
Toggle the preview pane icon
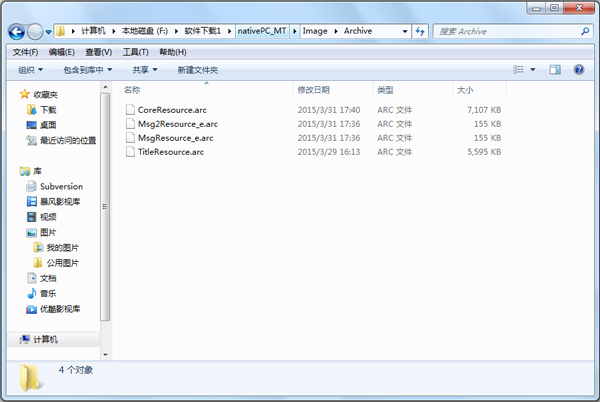coord(554,70)
